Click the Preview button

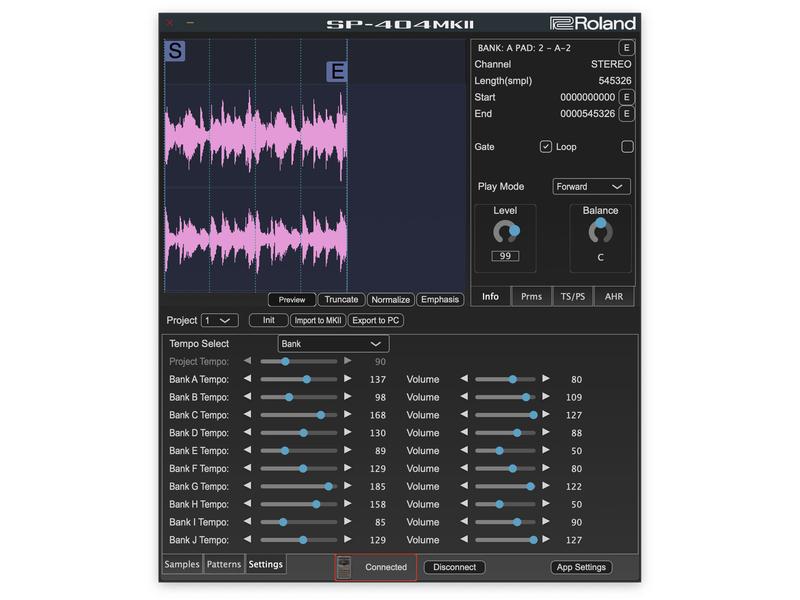pyautogui.click(x=292, y=300)
